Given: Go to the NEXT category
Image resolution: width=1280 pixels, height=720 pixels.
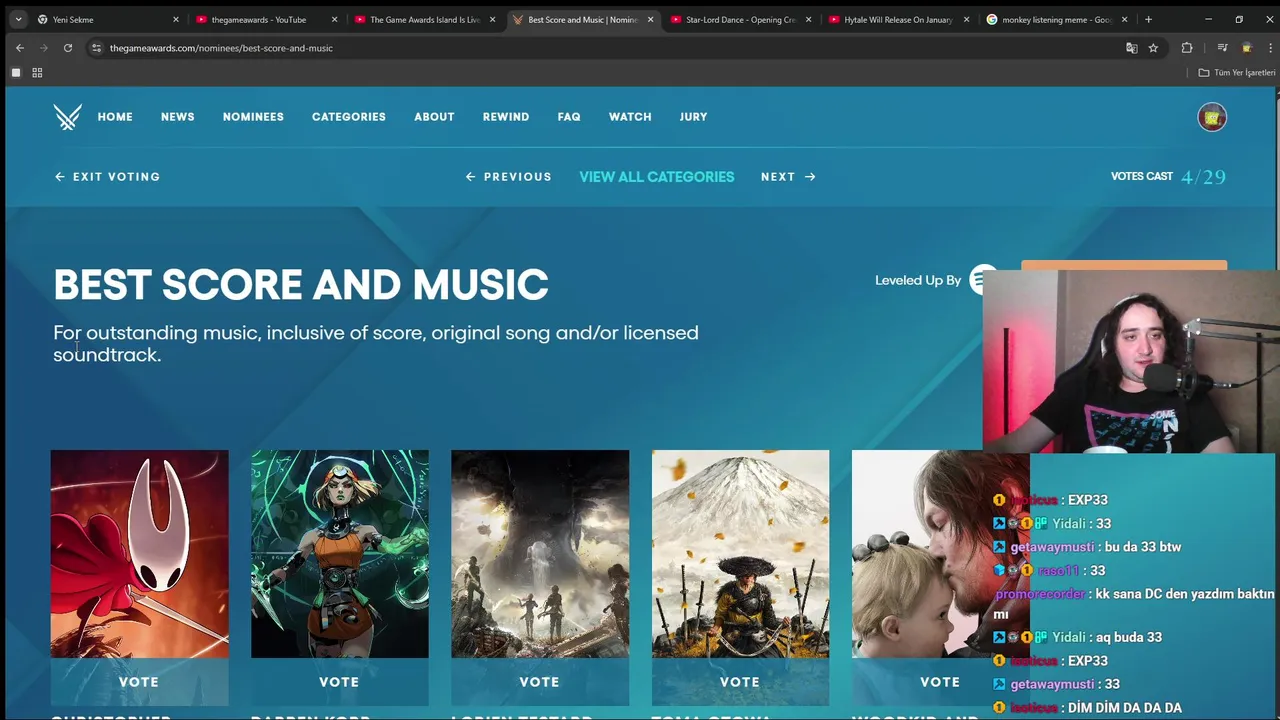Looking at the screenshot, I should 788,177.
